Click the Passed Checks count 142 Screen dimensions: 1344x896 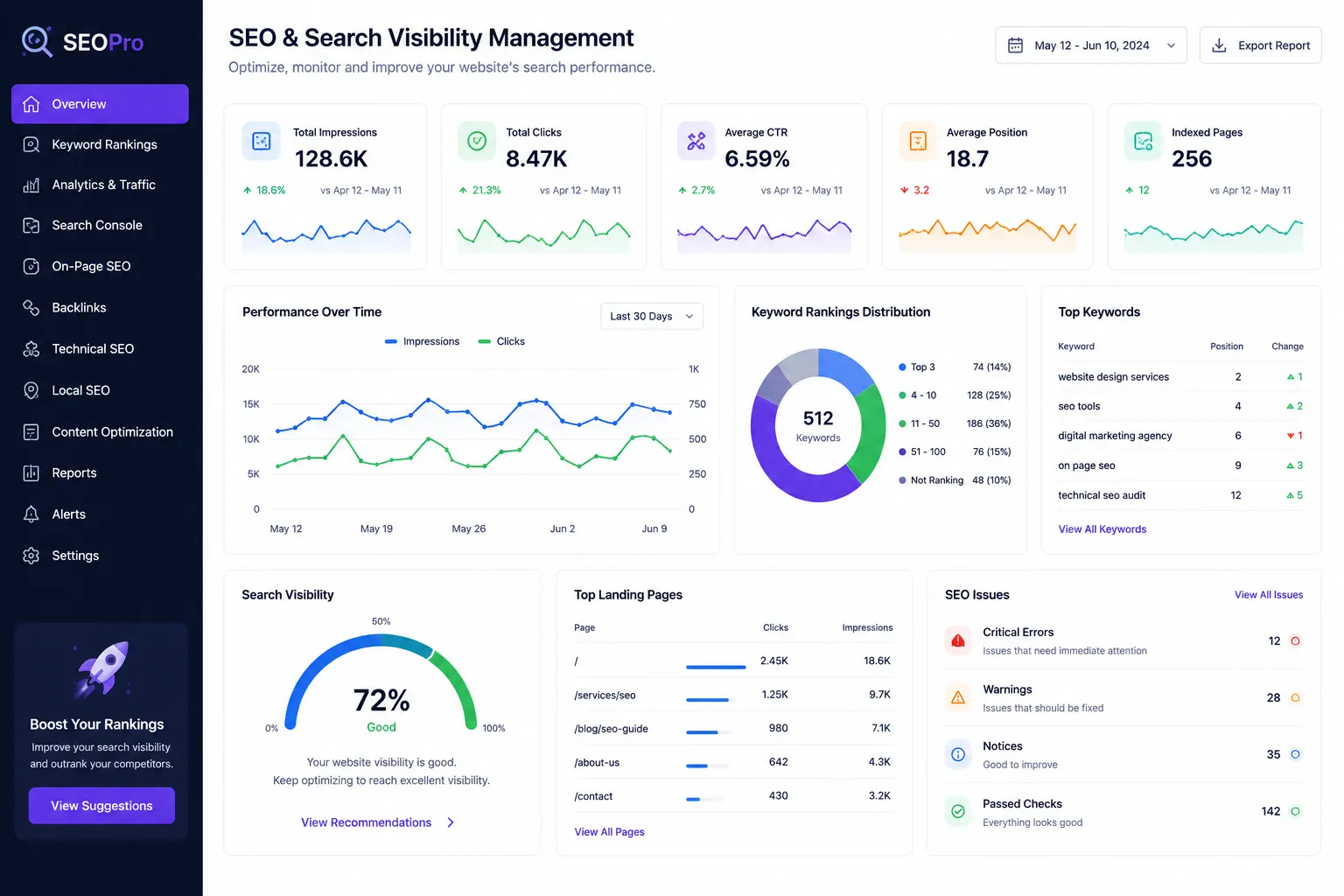coord(1270,811)
